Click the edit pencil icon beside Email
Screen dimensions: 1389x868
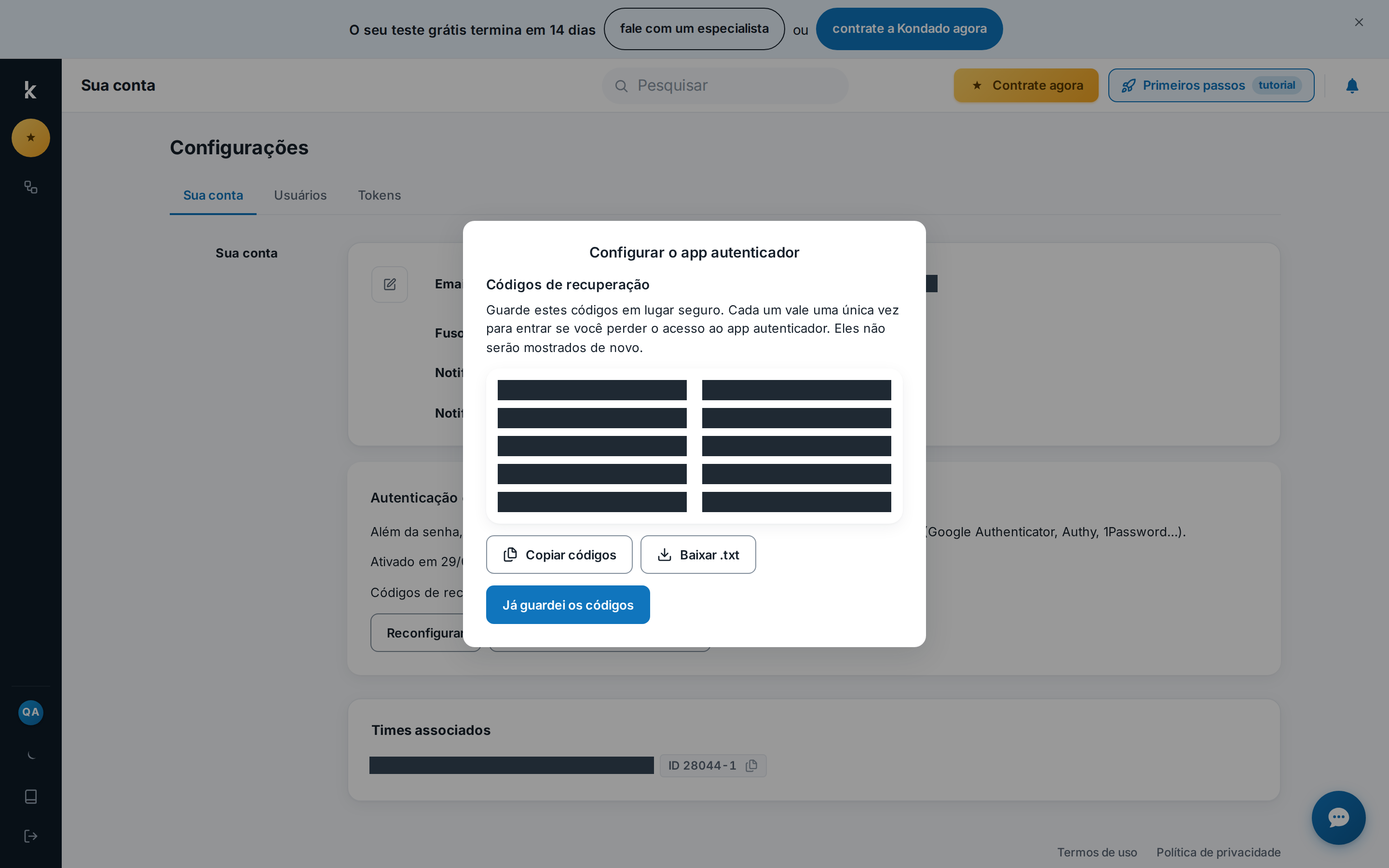click(x=390, y=284)
